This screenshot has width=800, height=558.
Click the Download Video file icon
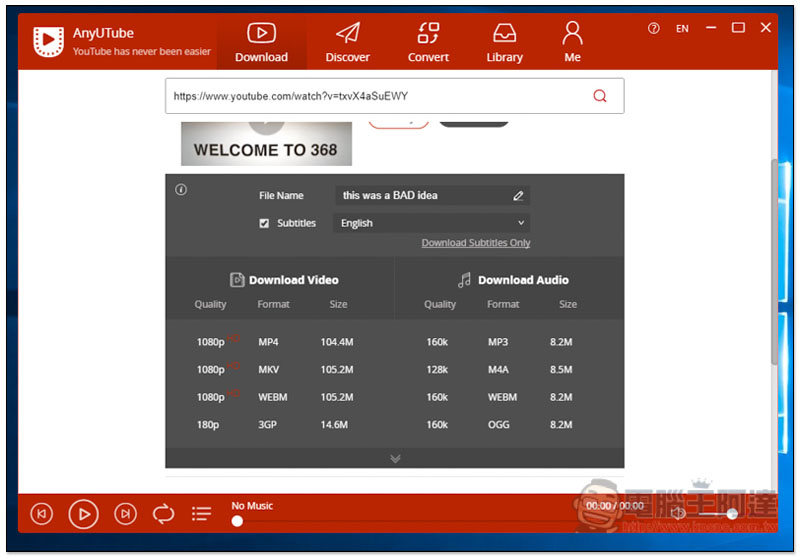pyautogui.click(x=237, y=280)
